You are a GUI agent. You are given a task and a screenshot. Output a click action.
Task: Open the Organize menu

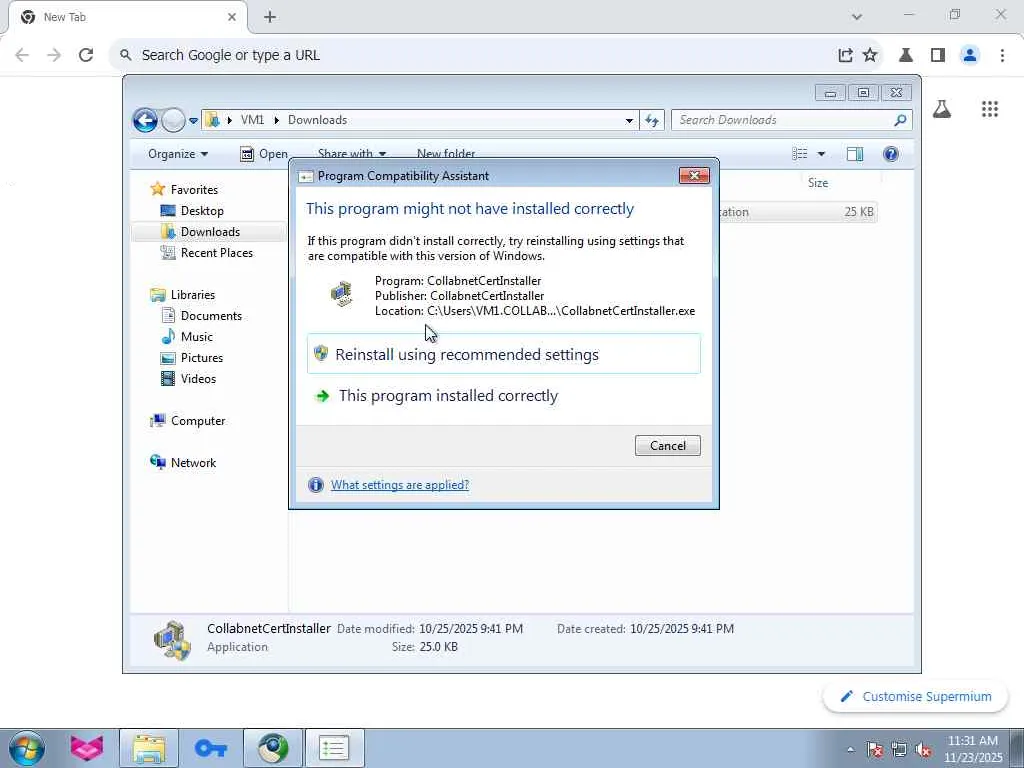[x=178, y=153]
